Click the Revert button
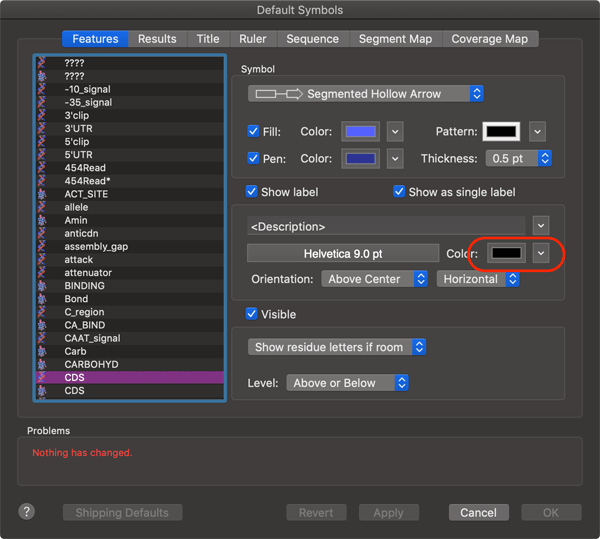The width and height of the screenshot is (600, 539). [x=316, y=512]
